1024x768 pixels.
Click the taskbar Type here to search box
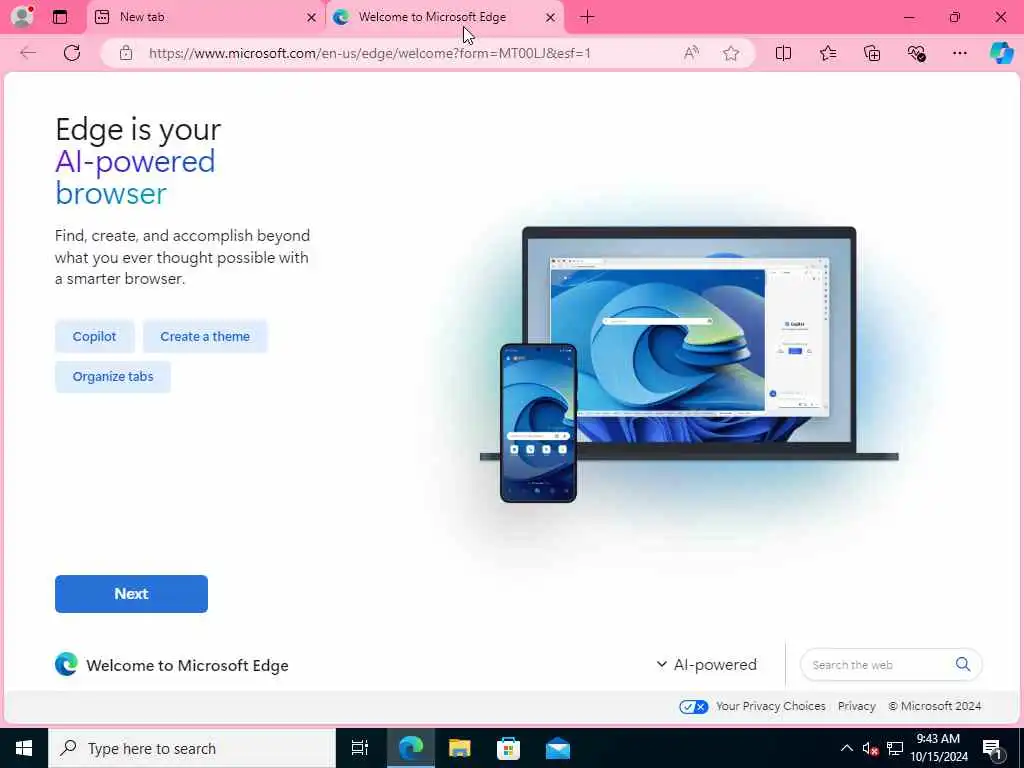click(192, 748)
